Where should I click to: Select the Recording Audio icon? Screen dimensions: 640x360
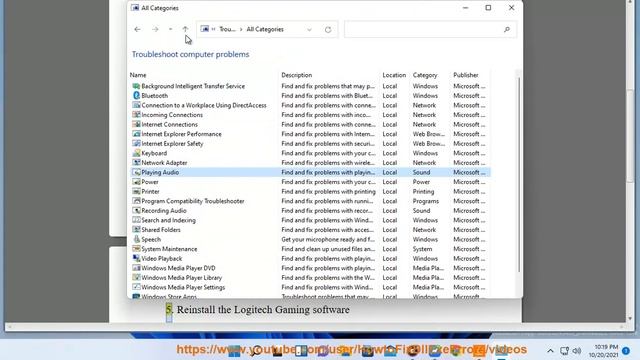pos(136,211)
